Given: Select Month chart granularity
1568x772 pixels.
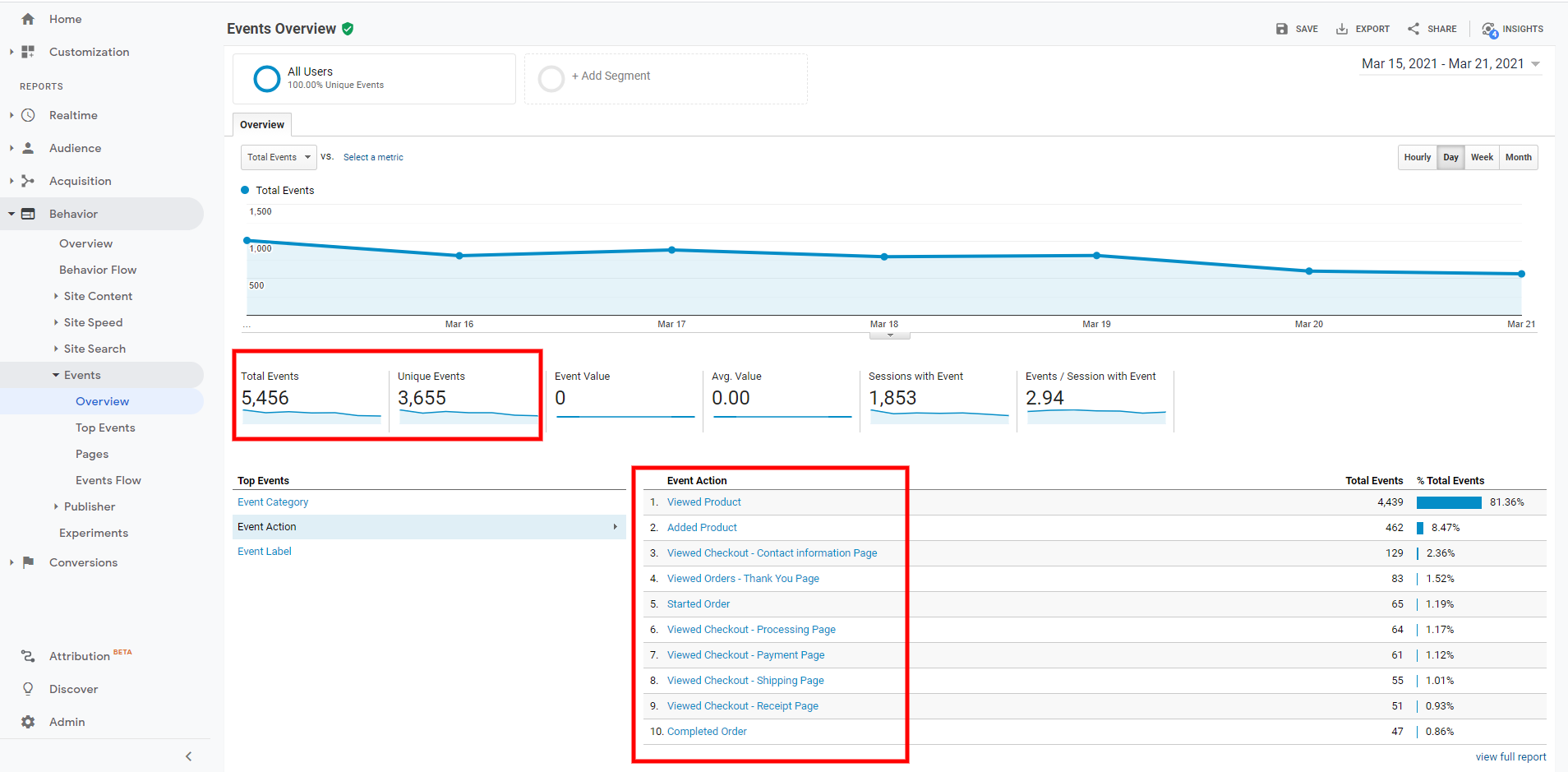Looking at the screenshot, I should (x=1519, y=157).
